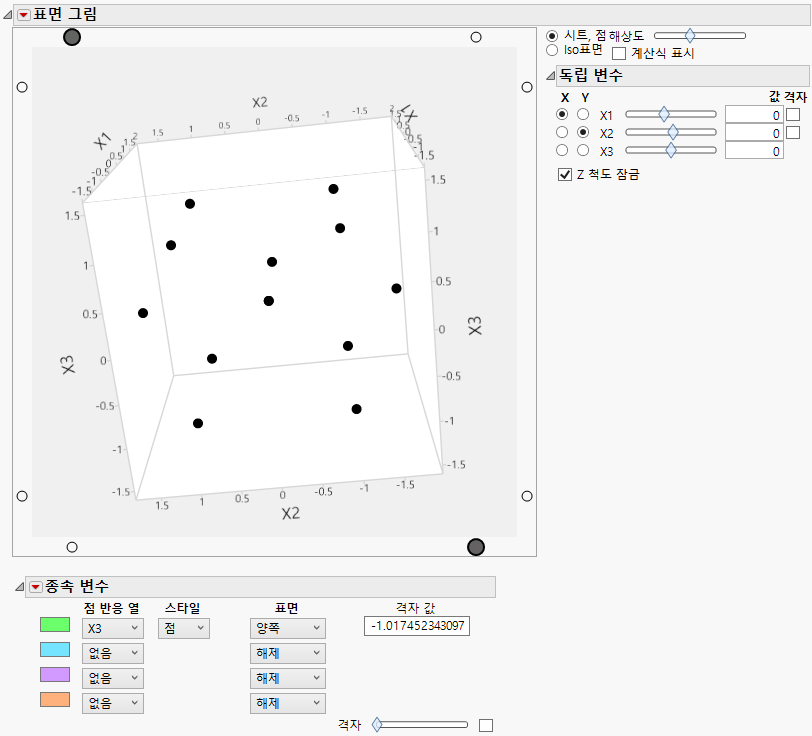
Task: Open the 표면 dropdown showing 양쪽
Action: click(x=286, y=629)
